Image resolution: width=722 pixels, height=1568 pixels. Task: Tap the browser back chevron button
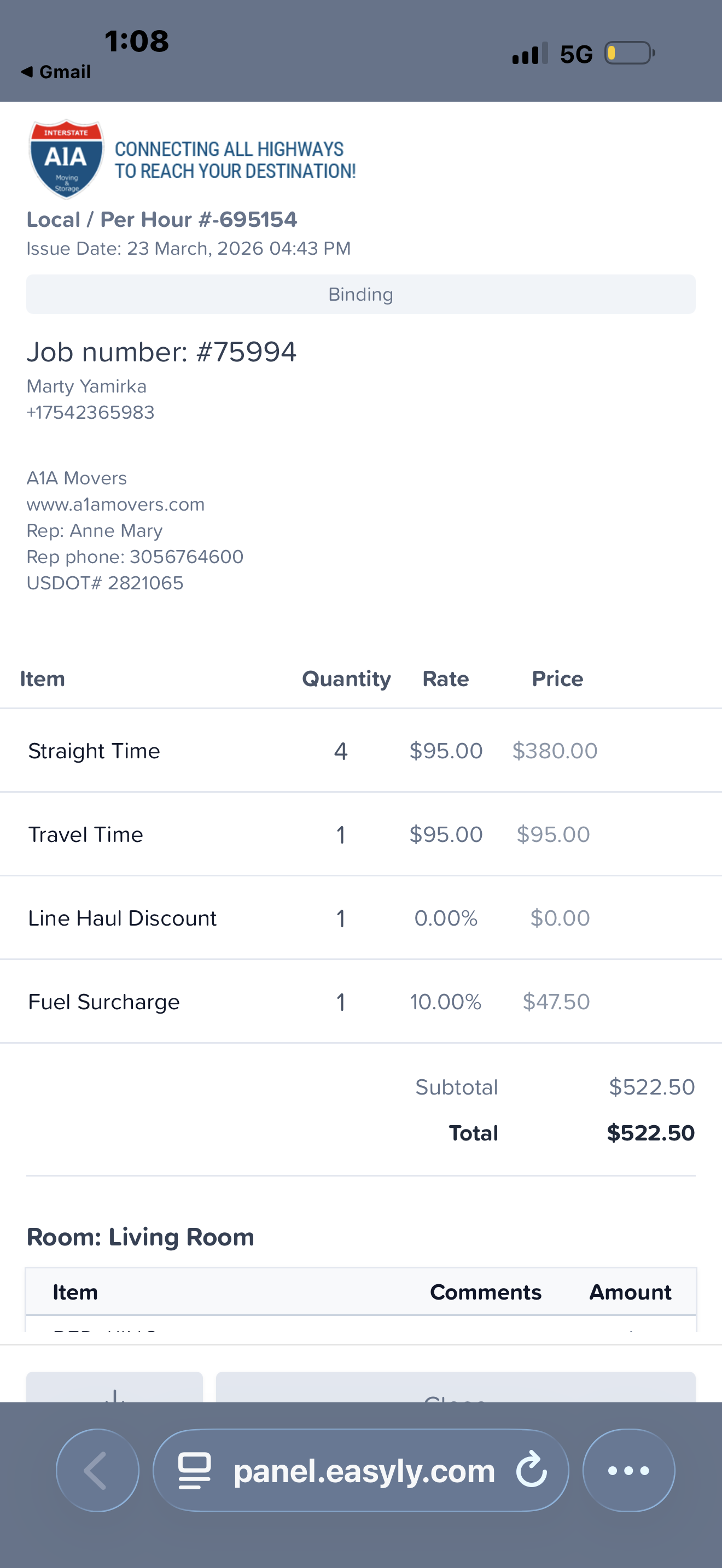coord(97,1470)
